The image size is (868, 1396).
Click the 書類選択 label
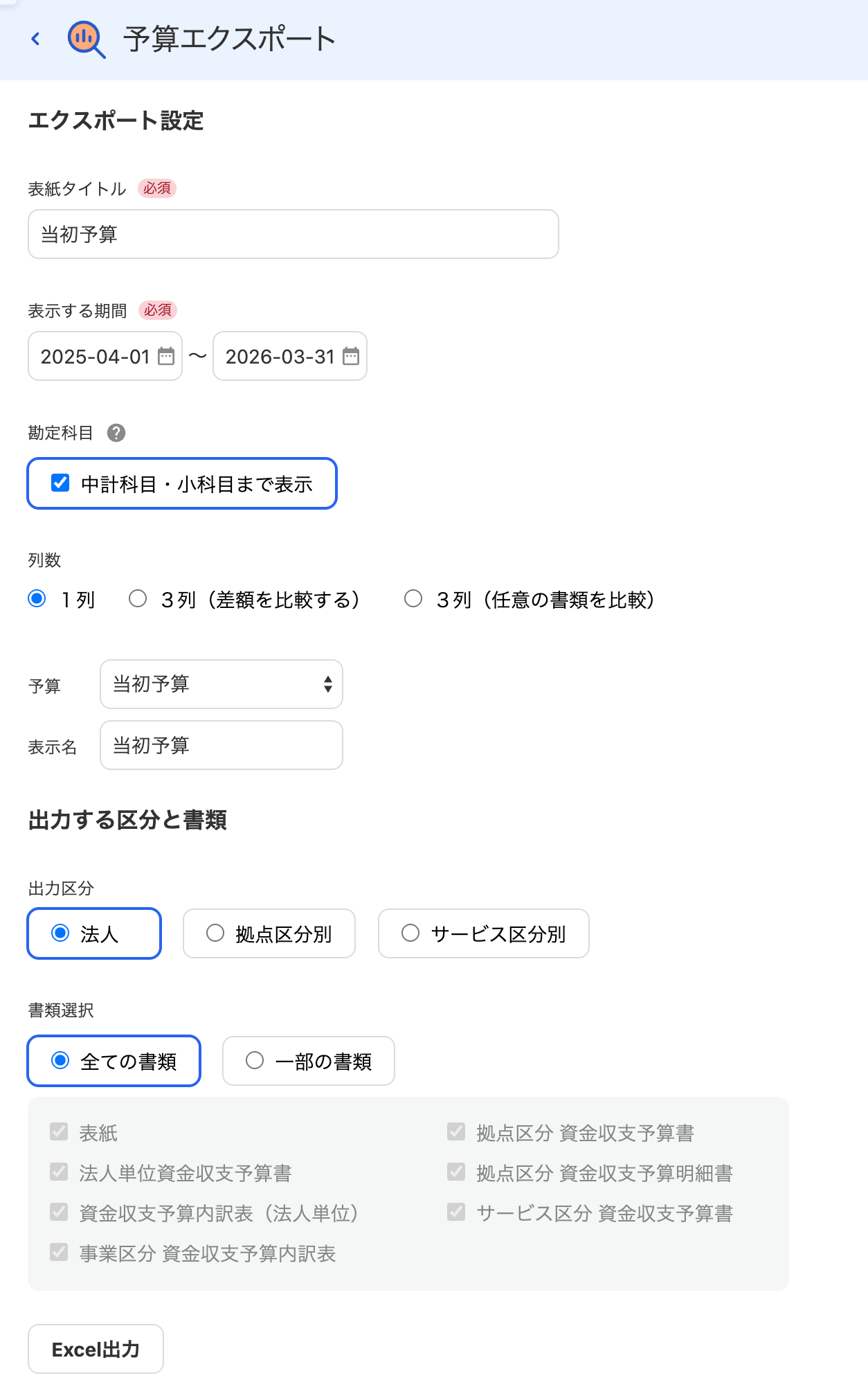point(61,1010)
